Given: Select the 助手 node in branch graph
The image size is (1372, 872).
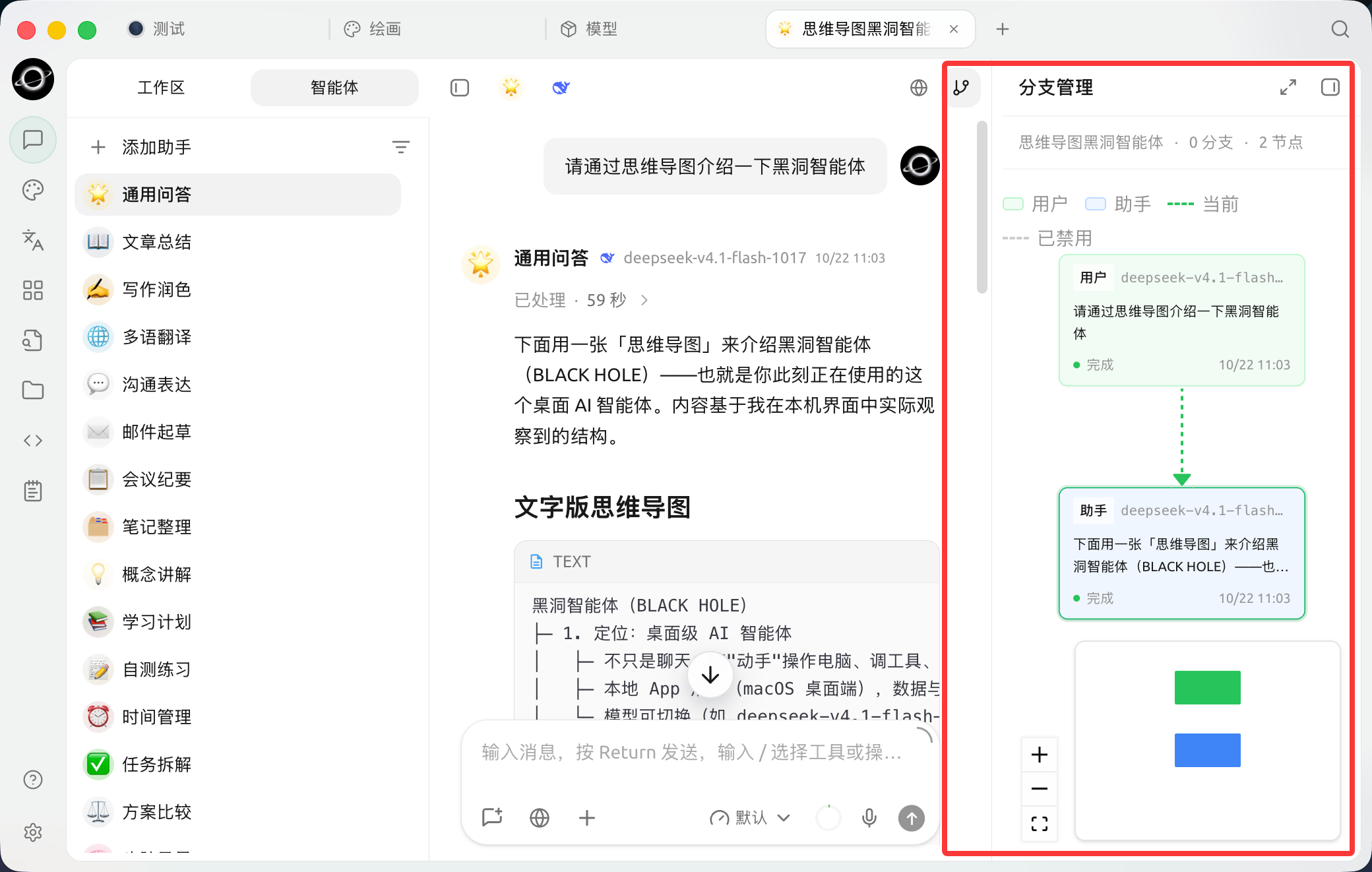Looking at the screenshot, I should [1182, 553].
